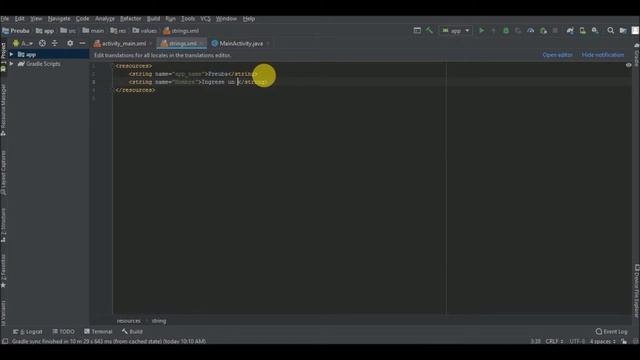Open the Logcat tool window button

(x=28, y=331)
